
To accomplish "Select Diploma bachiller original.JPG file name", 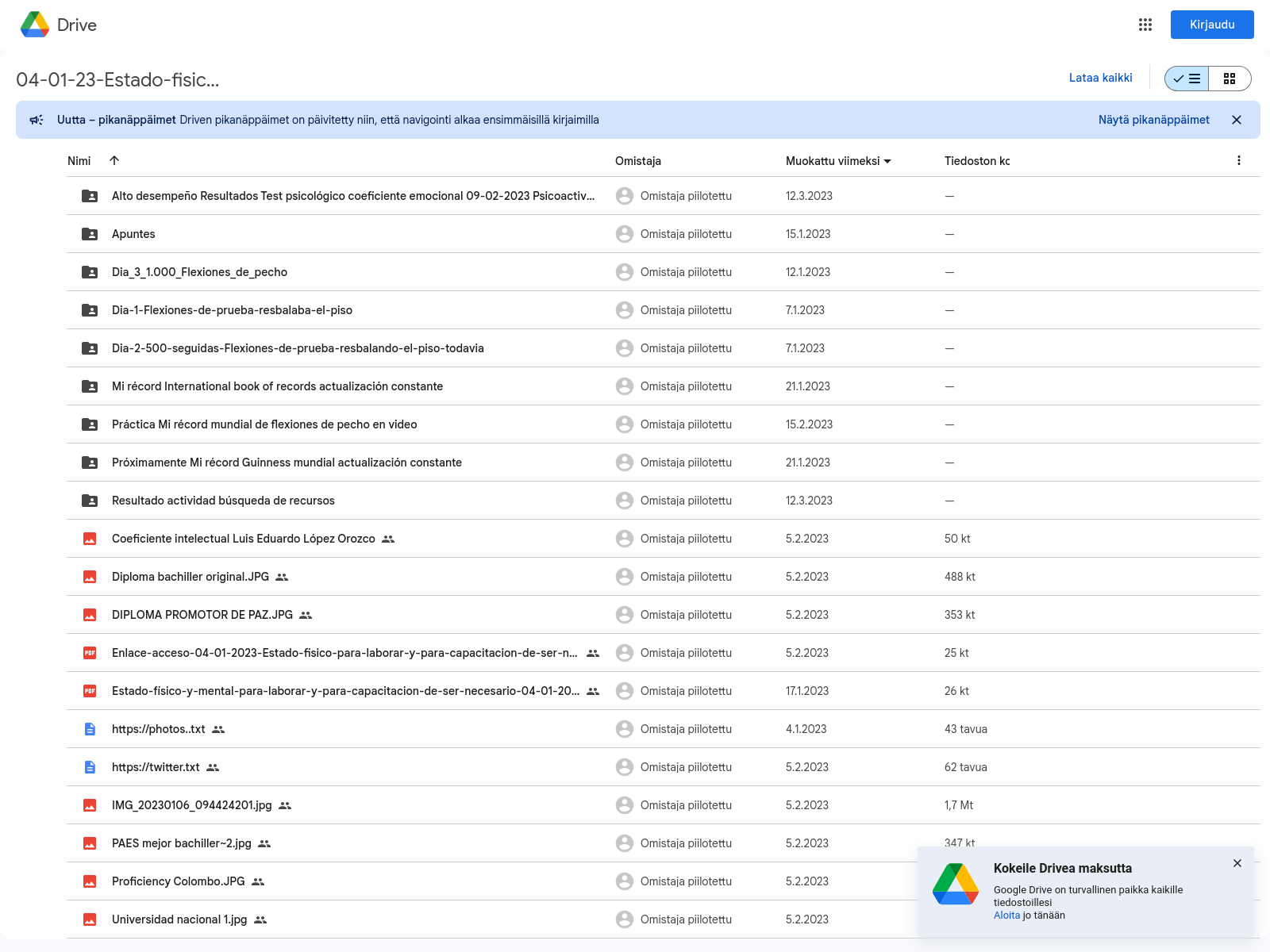I will [x=190, y=577].
